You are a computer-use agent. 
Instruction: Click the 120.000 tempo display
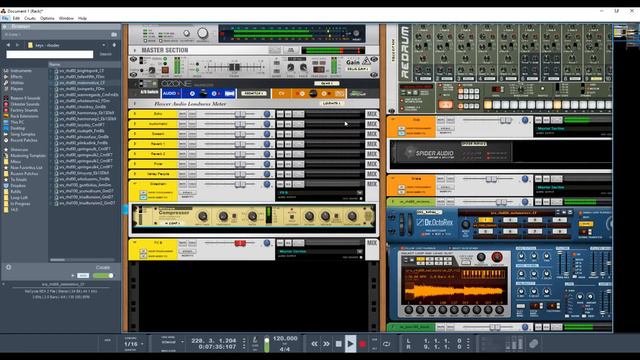[285, 338]
